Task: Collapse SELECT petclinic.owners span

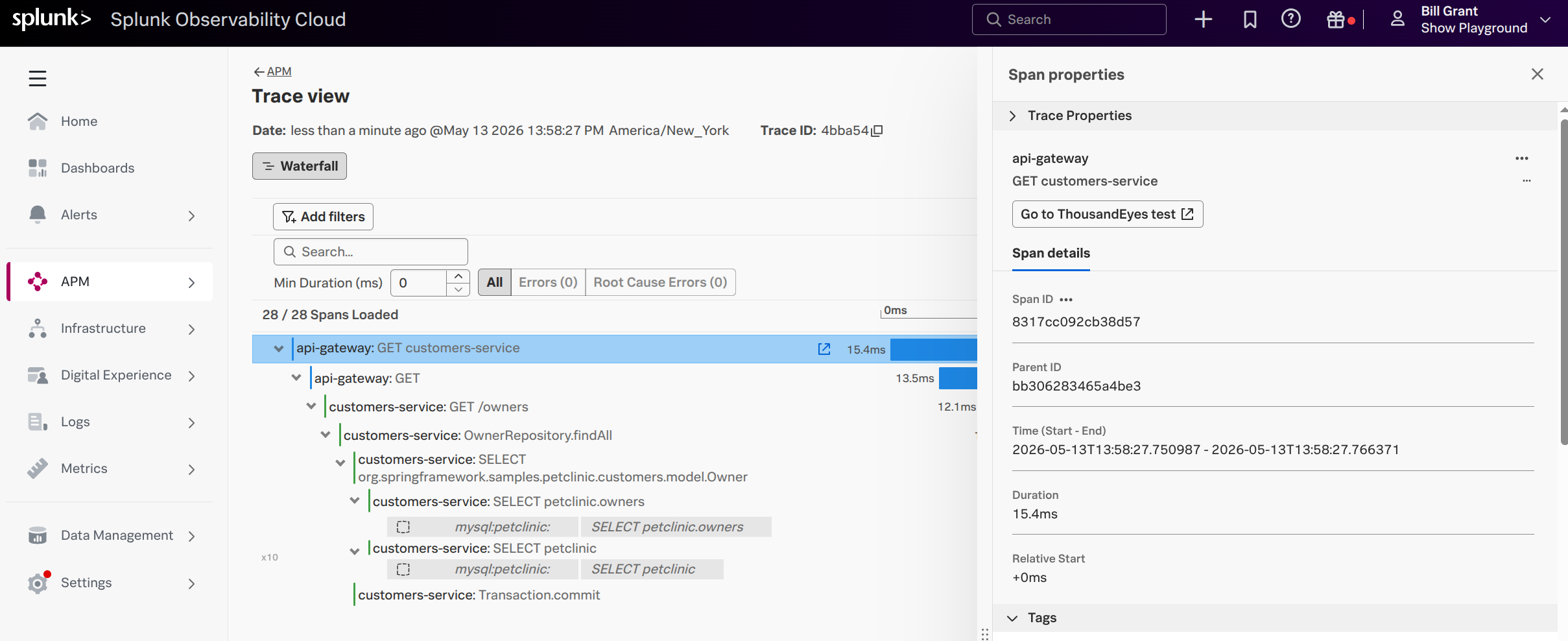Action: coord(355,501)
